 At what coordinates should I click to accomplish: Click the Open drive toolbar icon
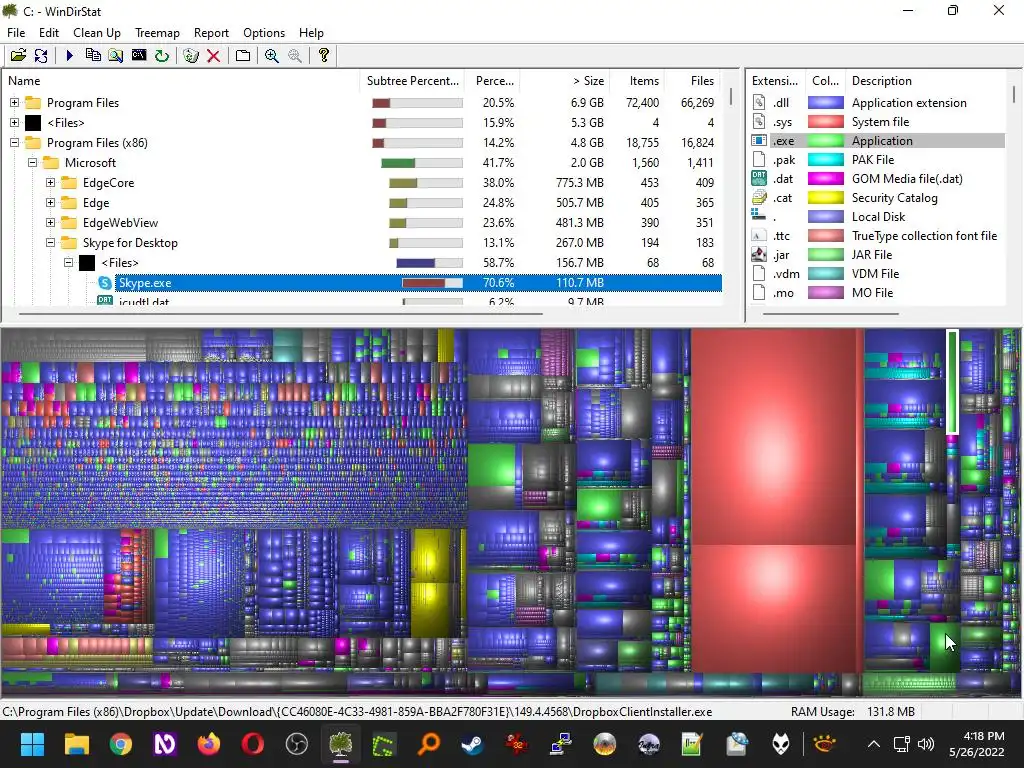point(18,56)
